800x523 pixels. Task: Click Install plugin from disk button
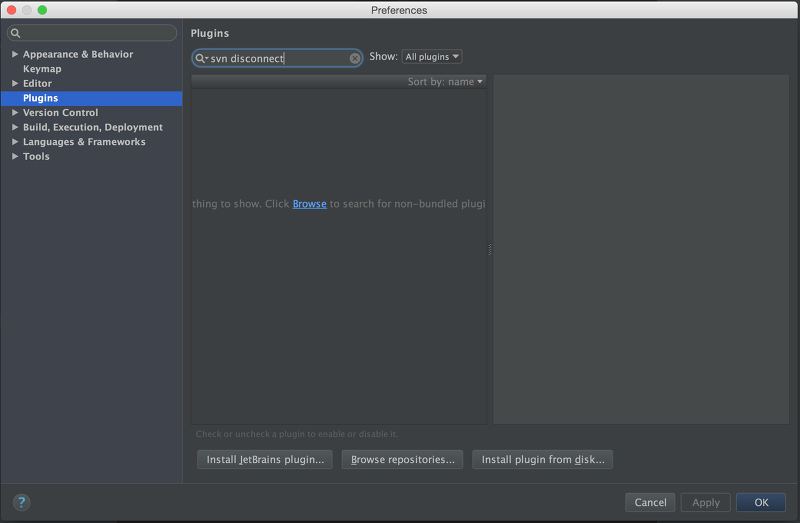542,459
